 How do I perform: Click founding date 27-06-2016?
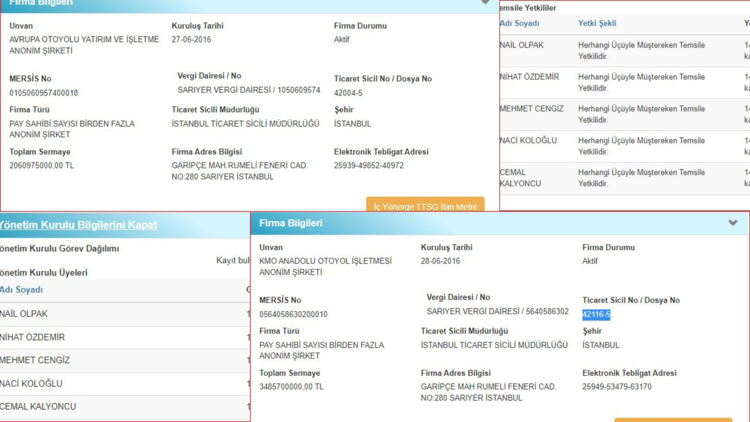(x=191, y=39)
